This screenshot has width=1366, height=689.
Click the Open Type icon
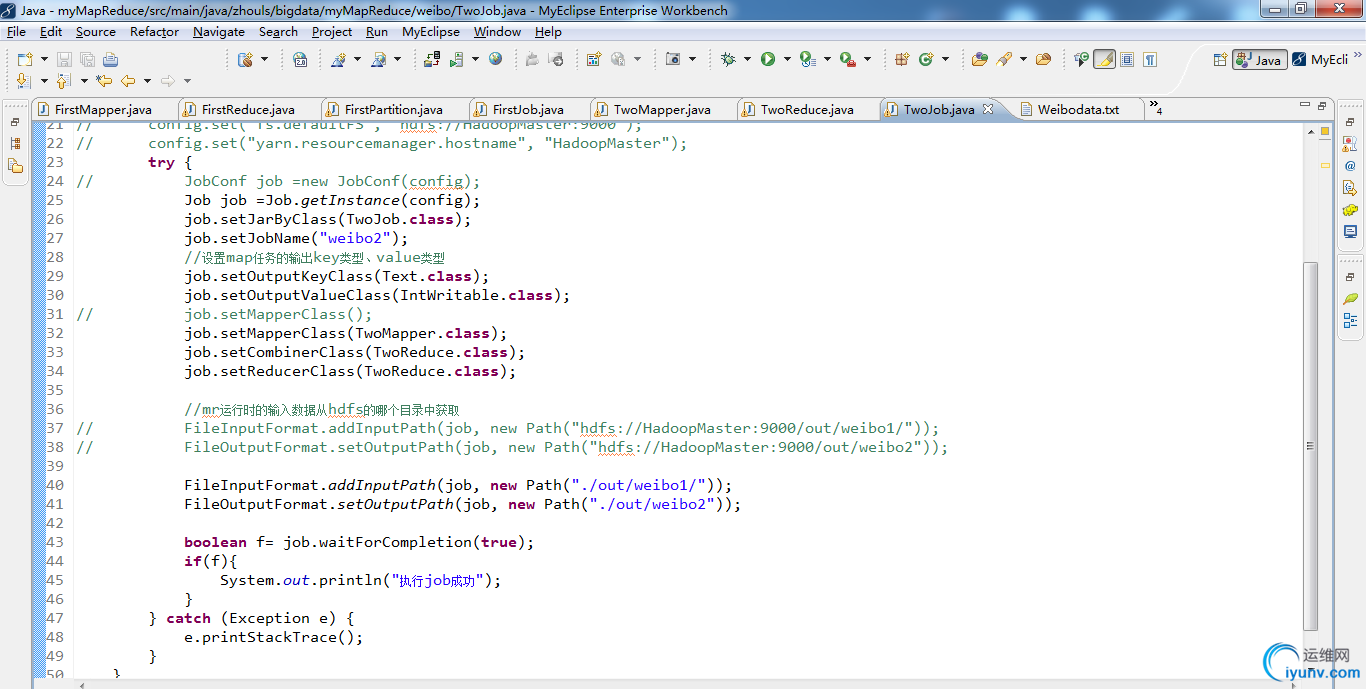[979, 59]
